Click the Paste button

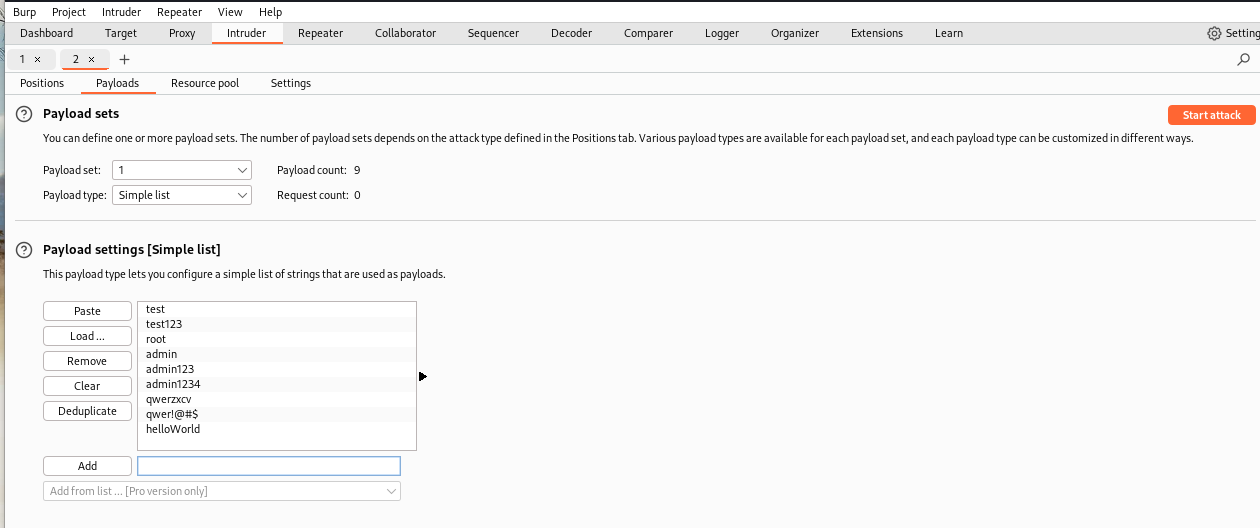(x=88, y=311)
